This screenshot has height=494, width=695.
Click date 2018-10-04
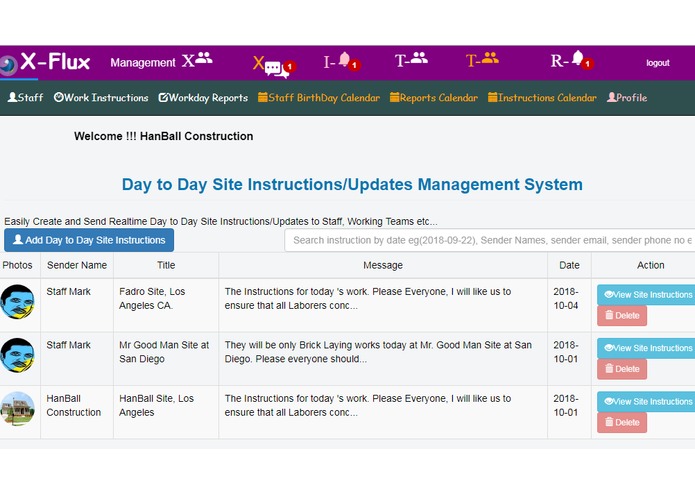566,299
